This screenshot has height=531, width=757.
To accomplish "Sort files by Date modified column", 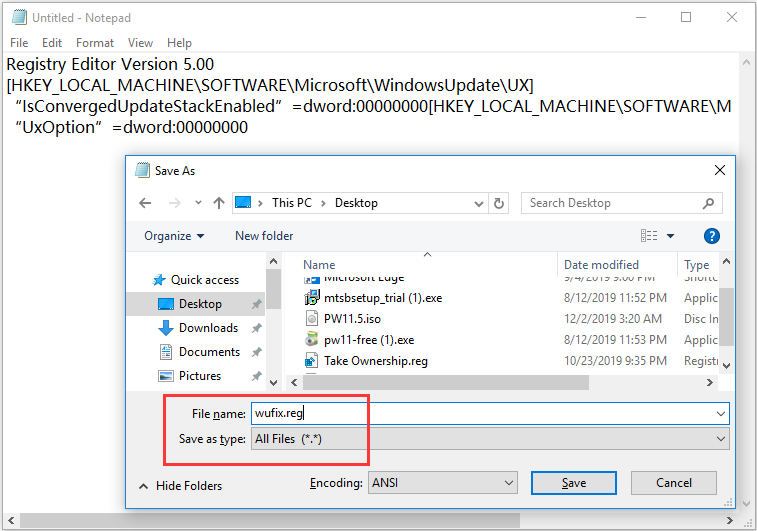I will tap(601, 265).
